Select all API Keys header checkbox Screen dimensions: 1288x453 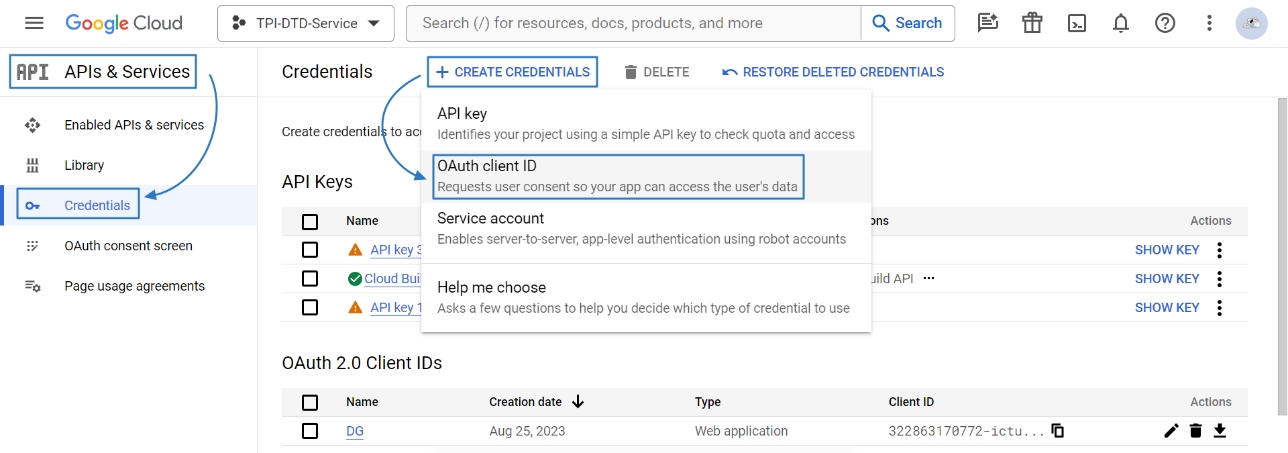point(310,221)
